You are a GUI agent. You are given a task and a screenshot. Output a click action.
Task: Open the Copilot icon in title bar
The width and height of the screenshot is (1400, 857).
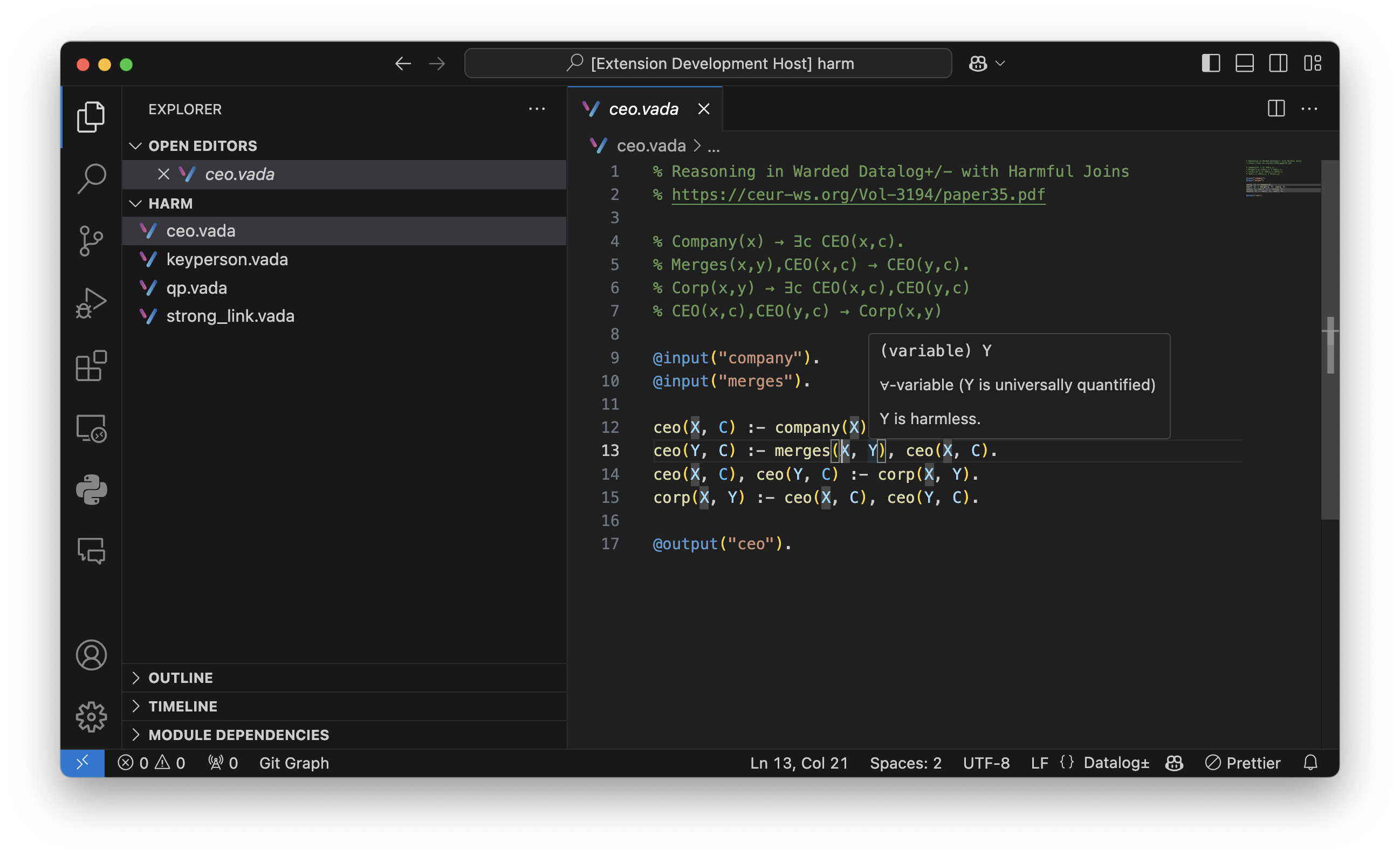click(978, 64)
